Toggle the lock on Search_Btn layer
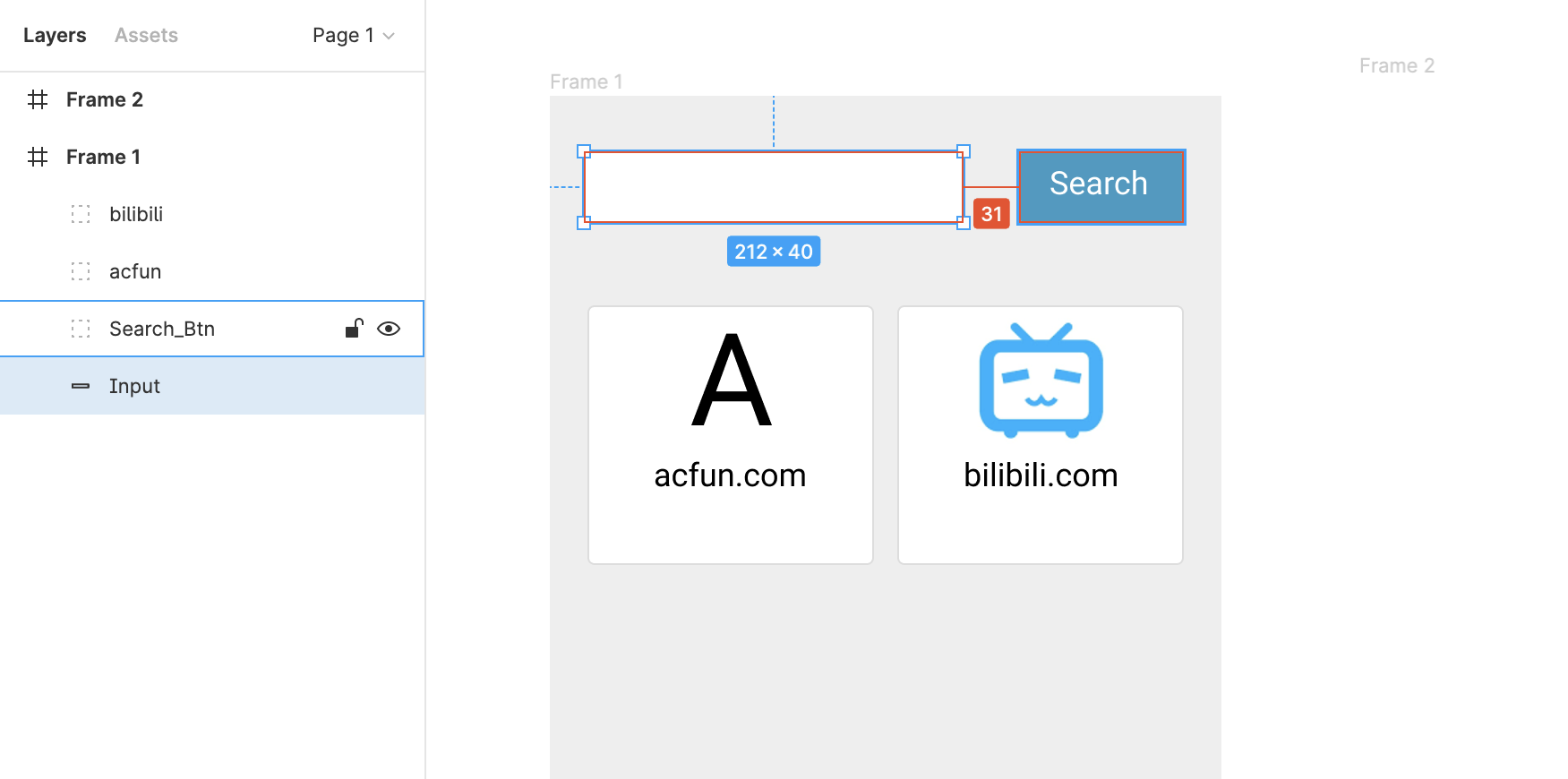This screenshot has height=779, width=1568. 354,329
